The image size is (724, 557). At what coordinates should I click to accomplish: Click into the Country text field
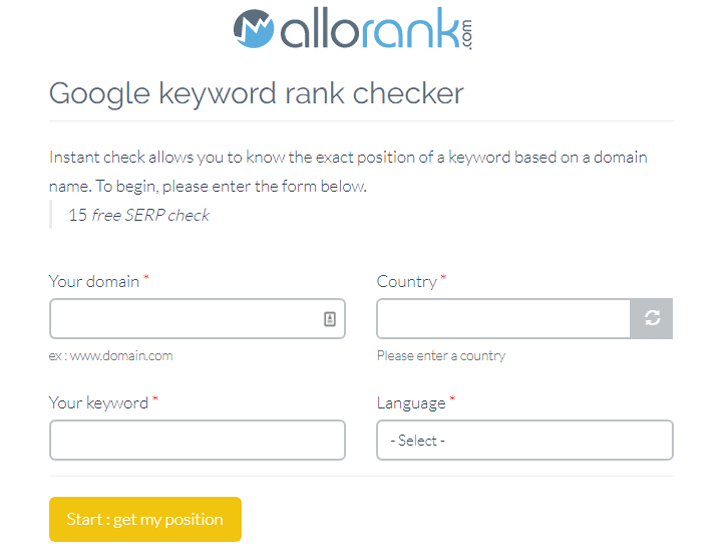pos(503,319)
